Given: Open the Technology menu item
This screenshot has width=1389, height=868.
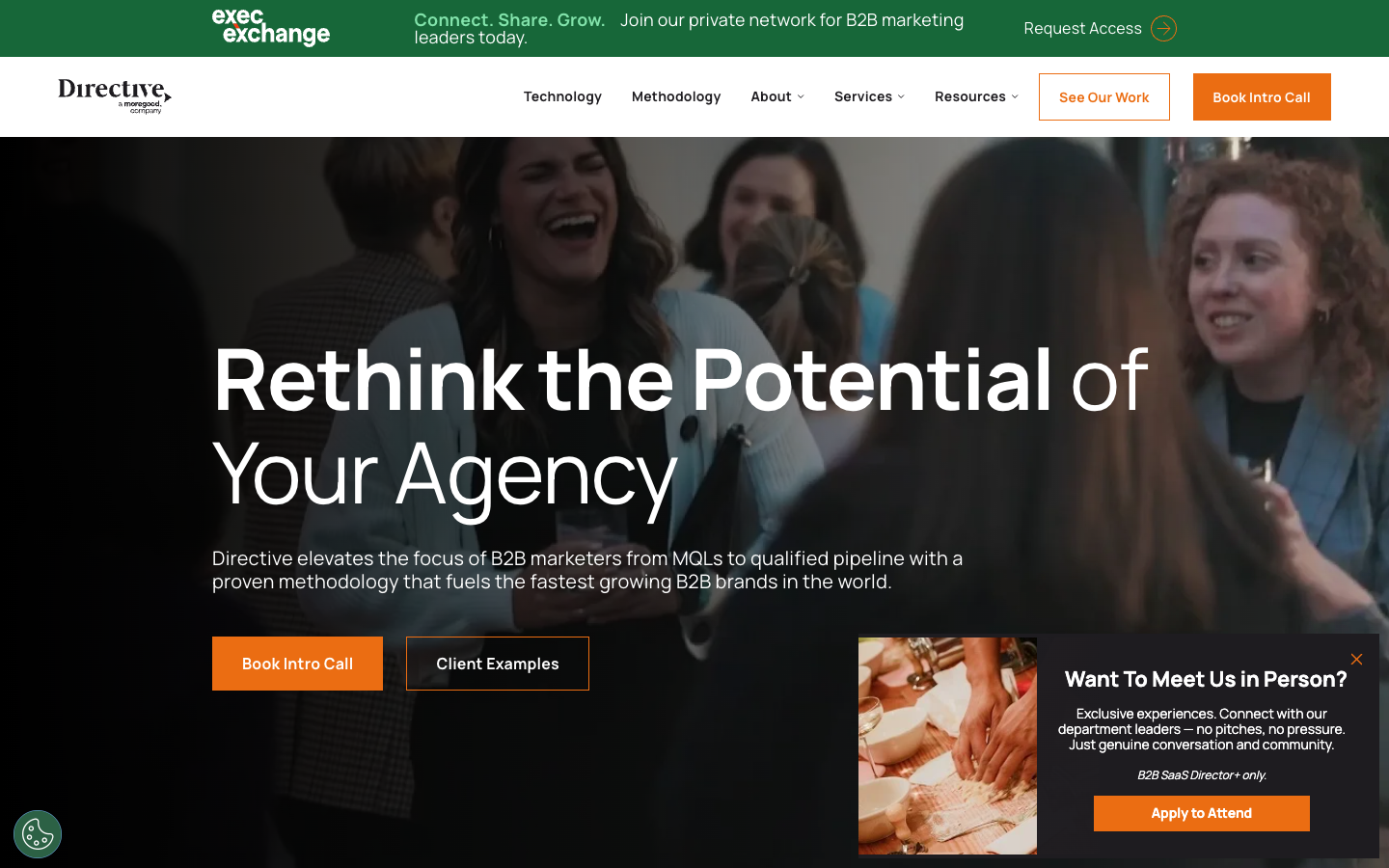Looking at the screenshot, I should point(562,96).
